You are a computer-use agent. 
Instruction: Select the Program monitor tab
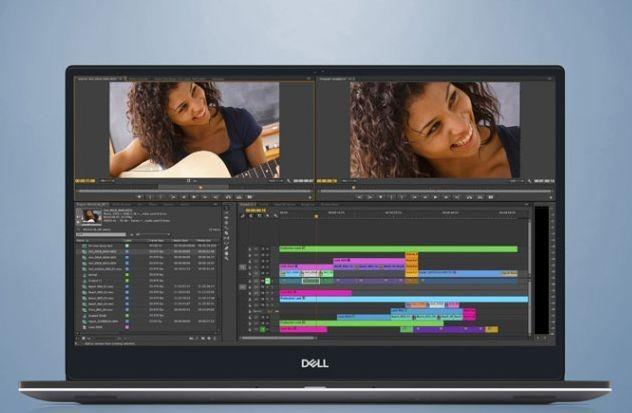pos(338,79)
